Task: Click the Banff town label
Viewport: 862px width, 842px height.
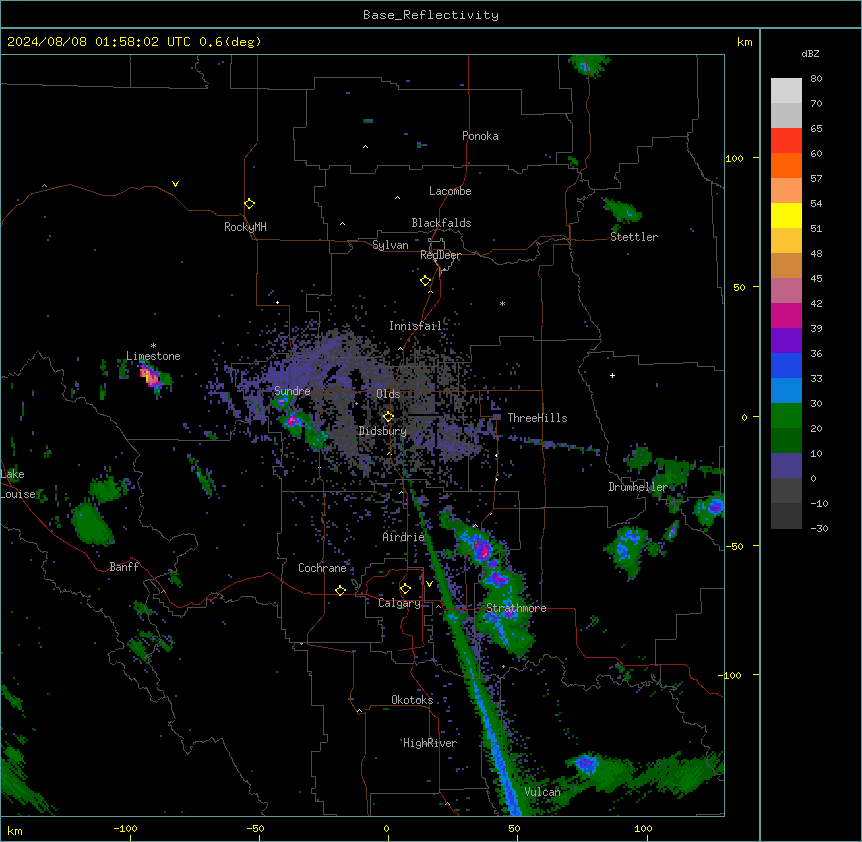Action: pos(124,567)
